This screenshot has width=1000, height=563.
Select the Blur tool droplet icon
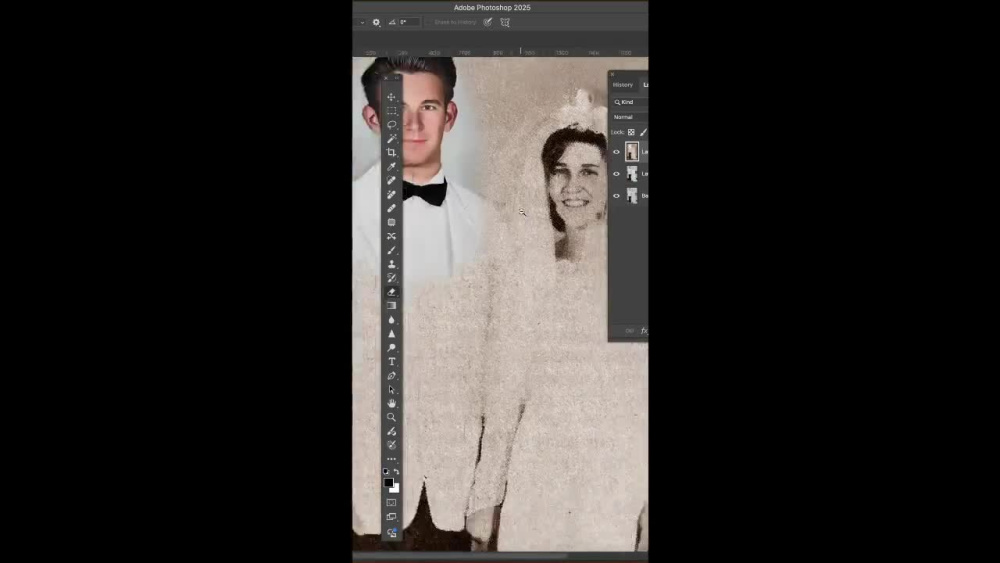pyautogui.click(x=392, y=320)
